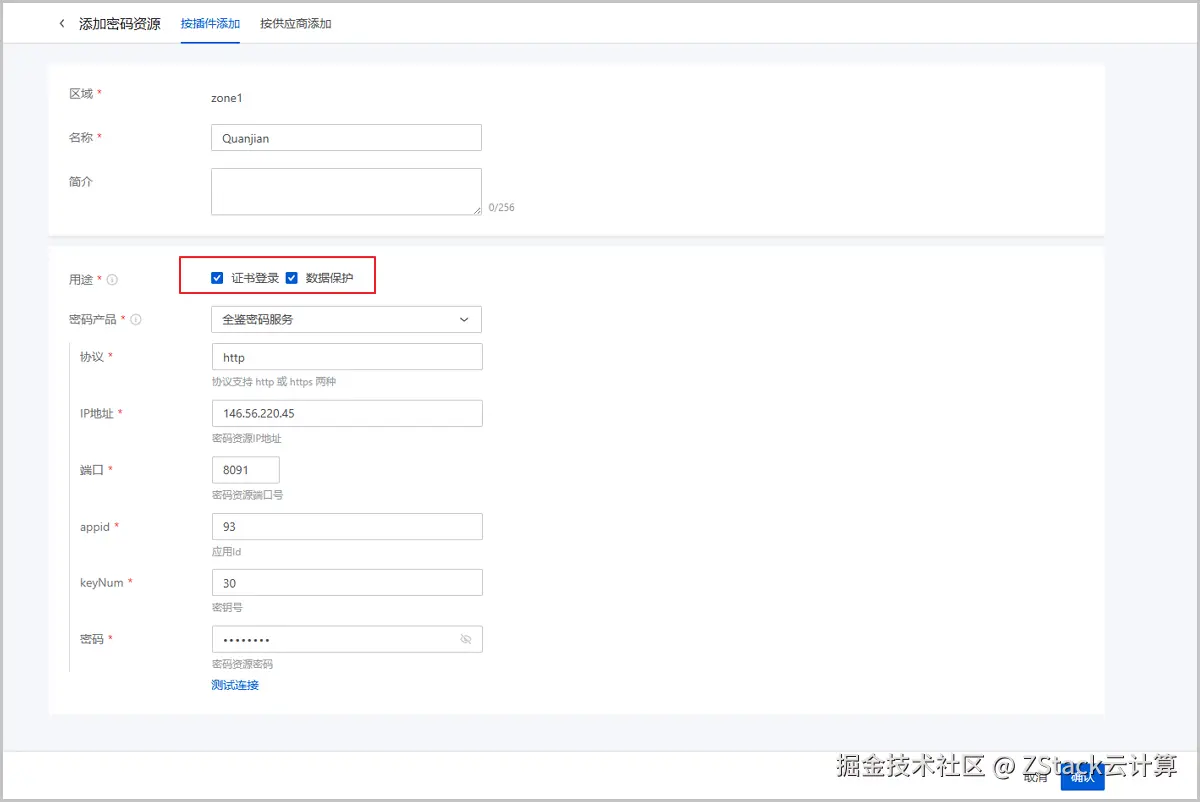Click the 协议 field containing http

pyautogui.click(x=345, y=356)
